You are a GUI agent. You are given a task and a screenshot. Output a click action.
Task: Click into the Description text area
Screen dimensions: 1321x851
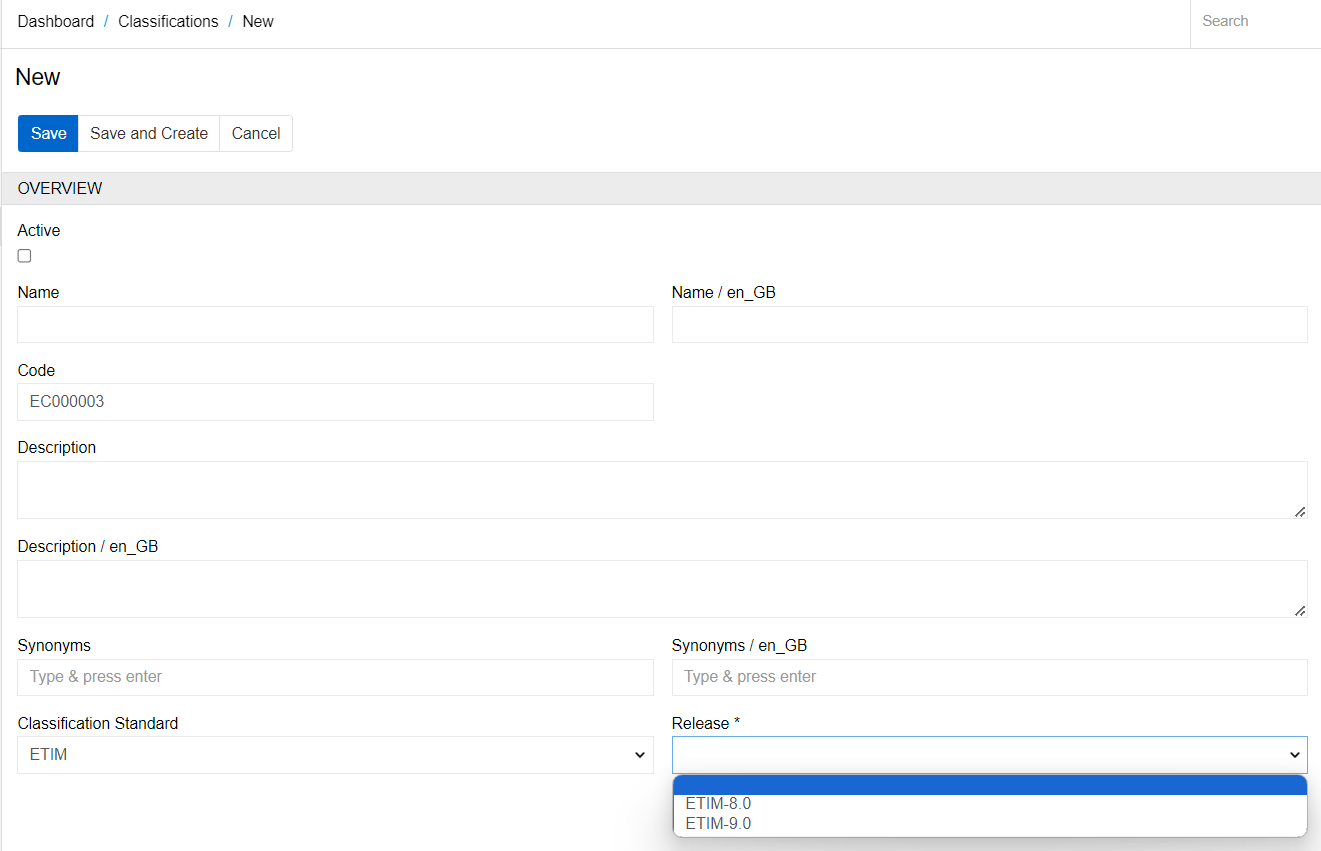(660, 490)
